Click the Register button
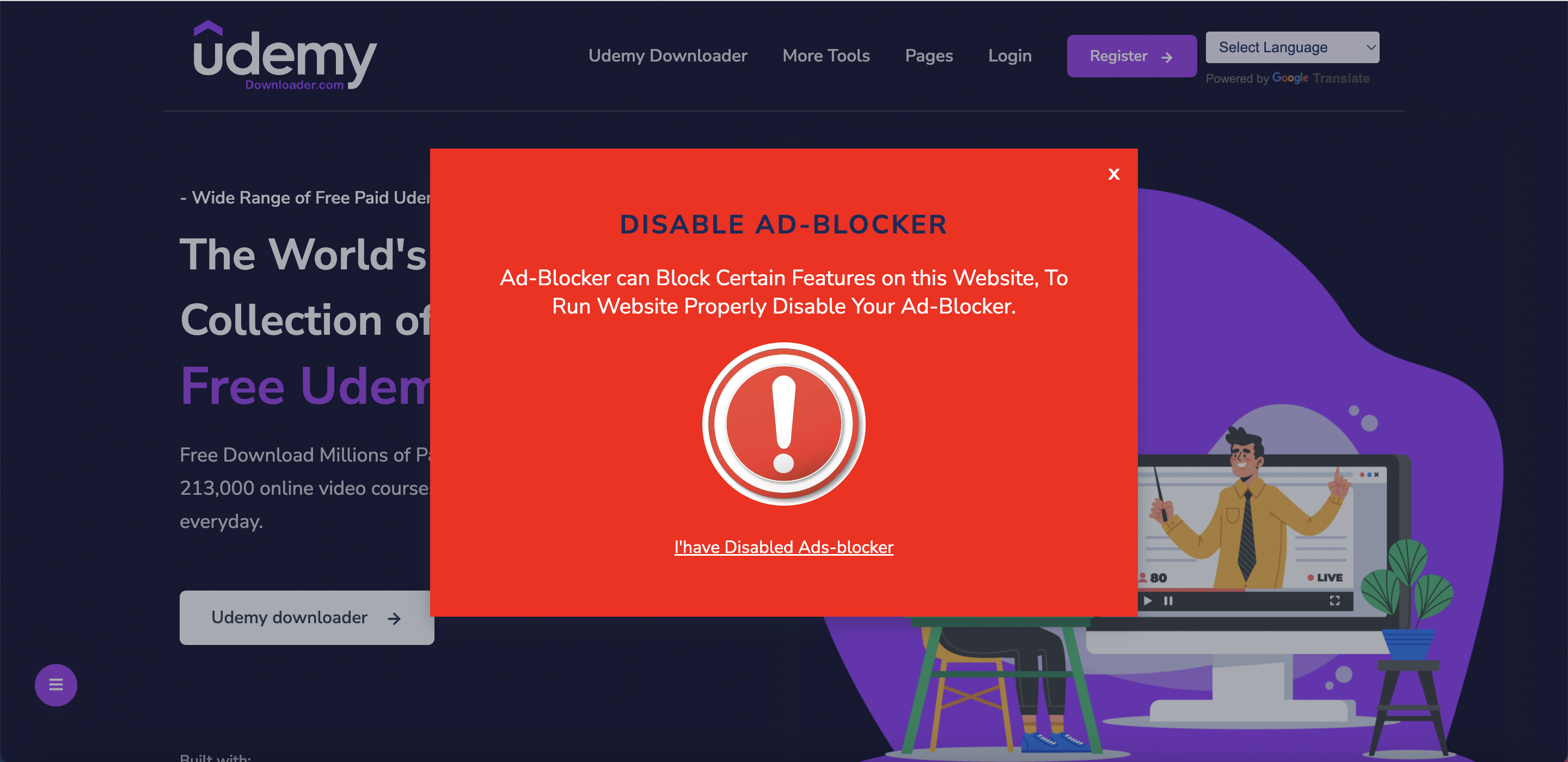1568x762 pixels. [x=1131, y=56]
